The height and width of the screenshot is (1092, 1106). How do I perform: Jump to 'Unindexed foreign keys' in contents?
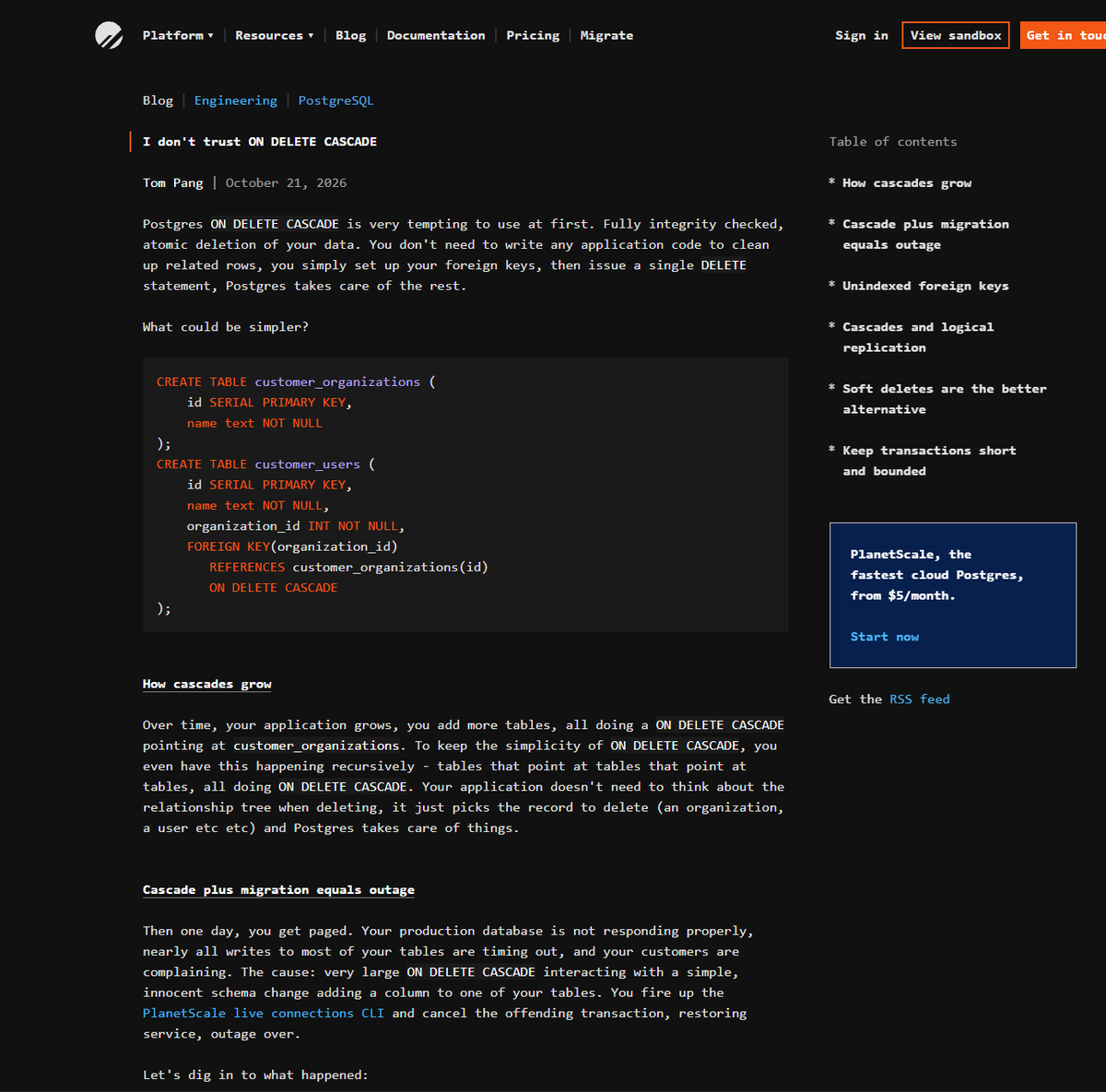point(925,286)
